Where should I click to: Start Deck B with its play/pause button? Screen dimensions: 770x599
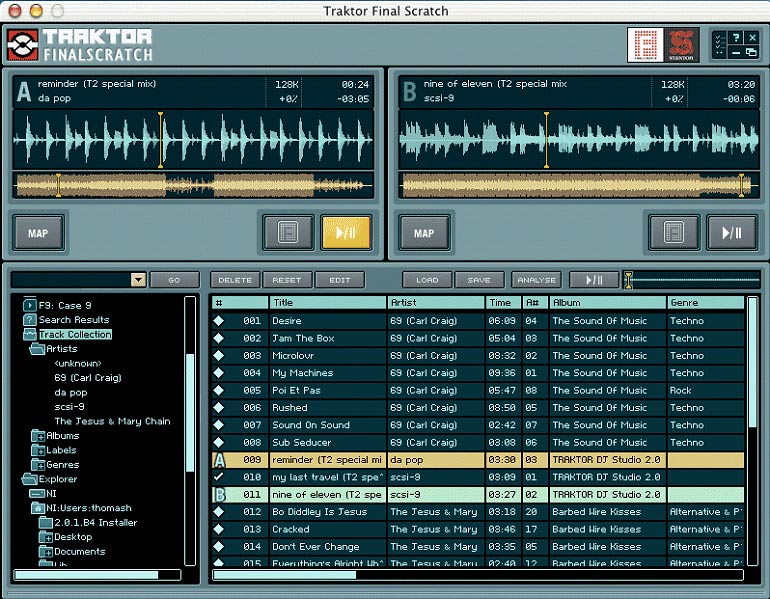(x=732, y=232)
